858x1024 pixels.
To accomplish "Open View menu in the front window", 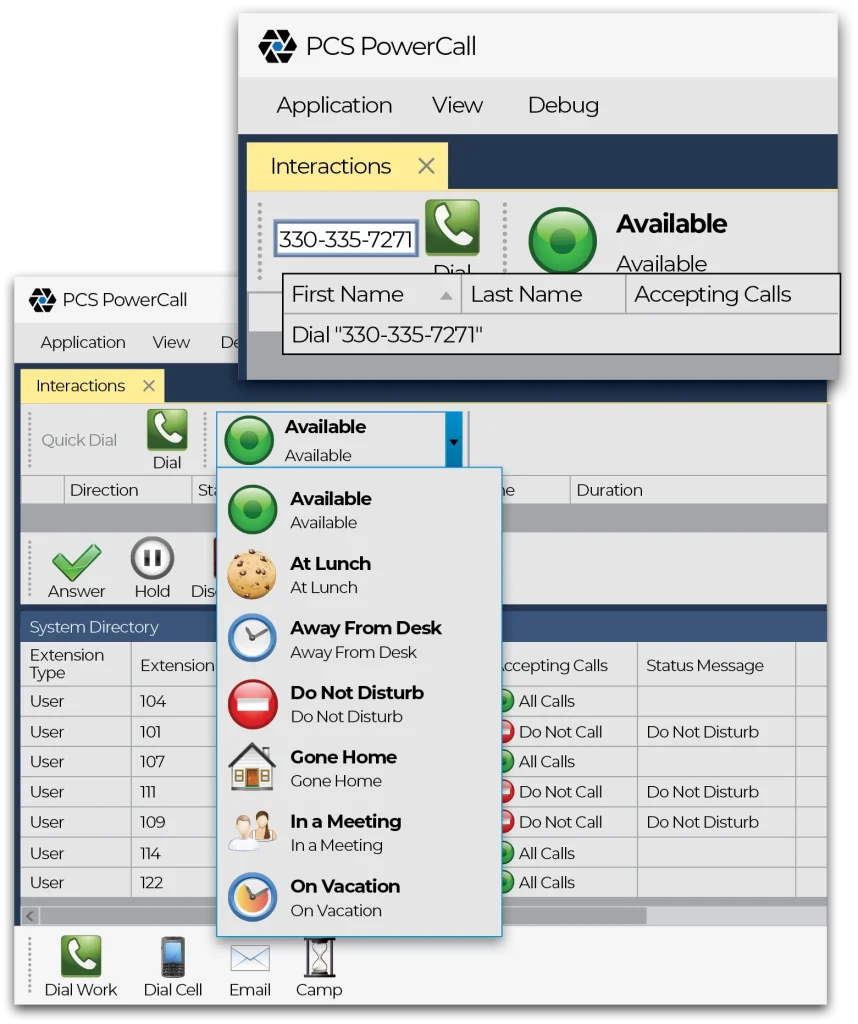I will click(457, 105).
